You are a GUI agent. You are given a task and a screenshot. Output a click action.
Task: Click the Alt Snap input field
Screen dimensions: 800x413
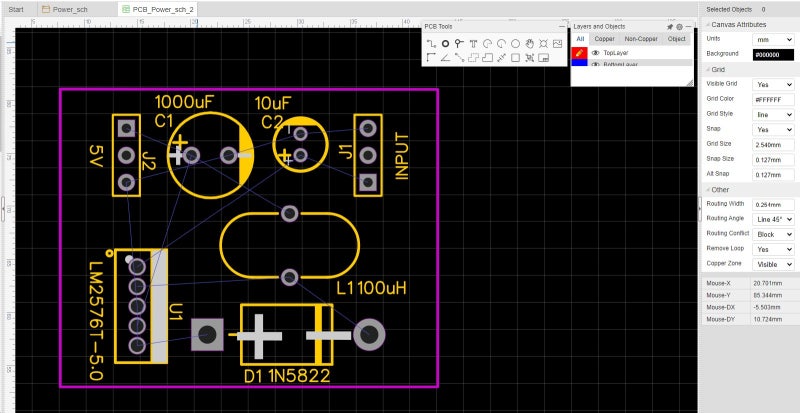click(x=773, y=175)
